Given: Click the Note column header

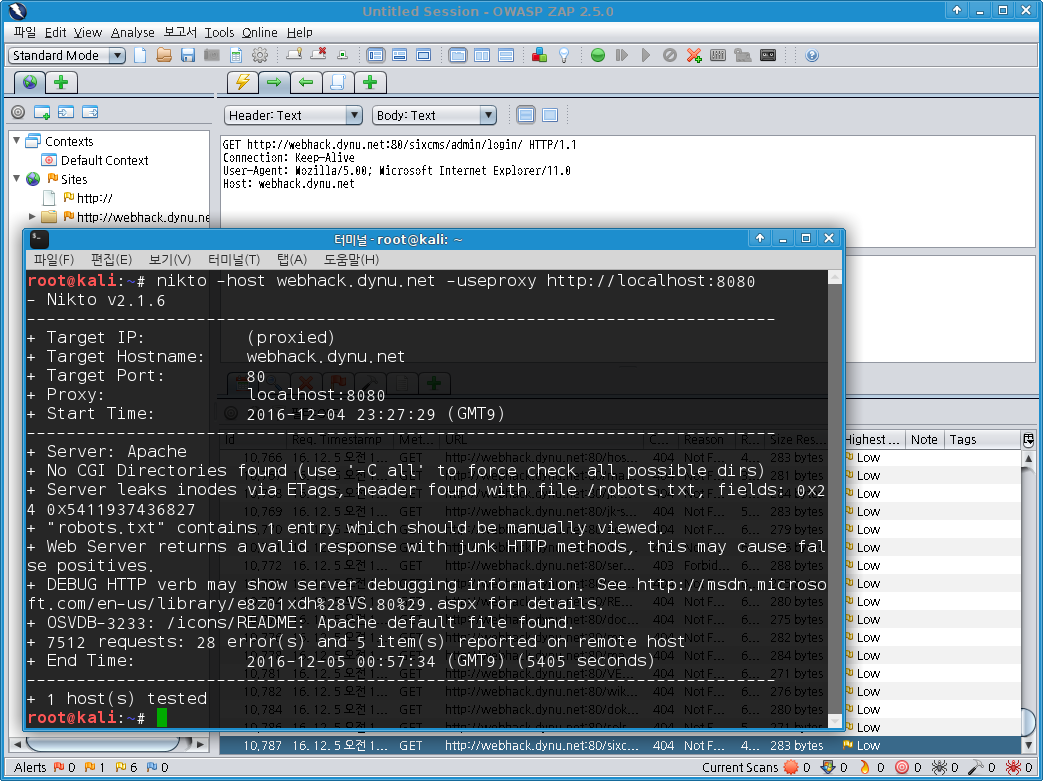Looking at the screenshot, I should click(924, 440).
